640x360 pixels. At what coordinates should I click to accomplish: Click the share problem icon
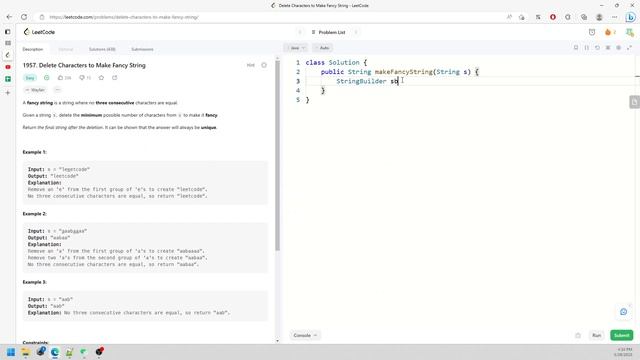coord(115,78)
